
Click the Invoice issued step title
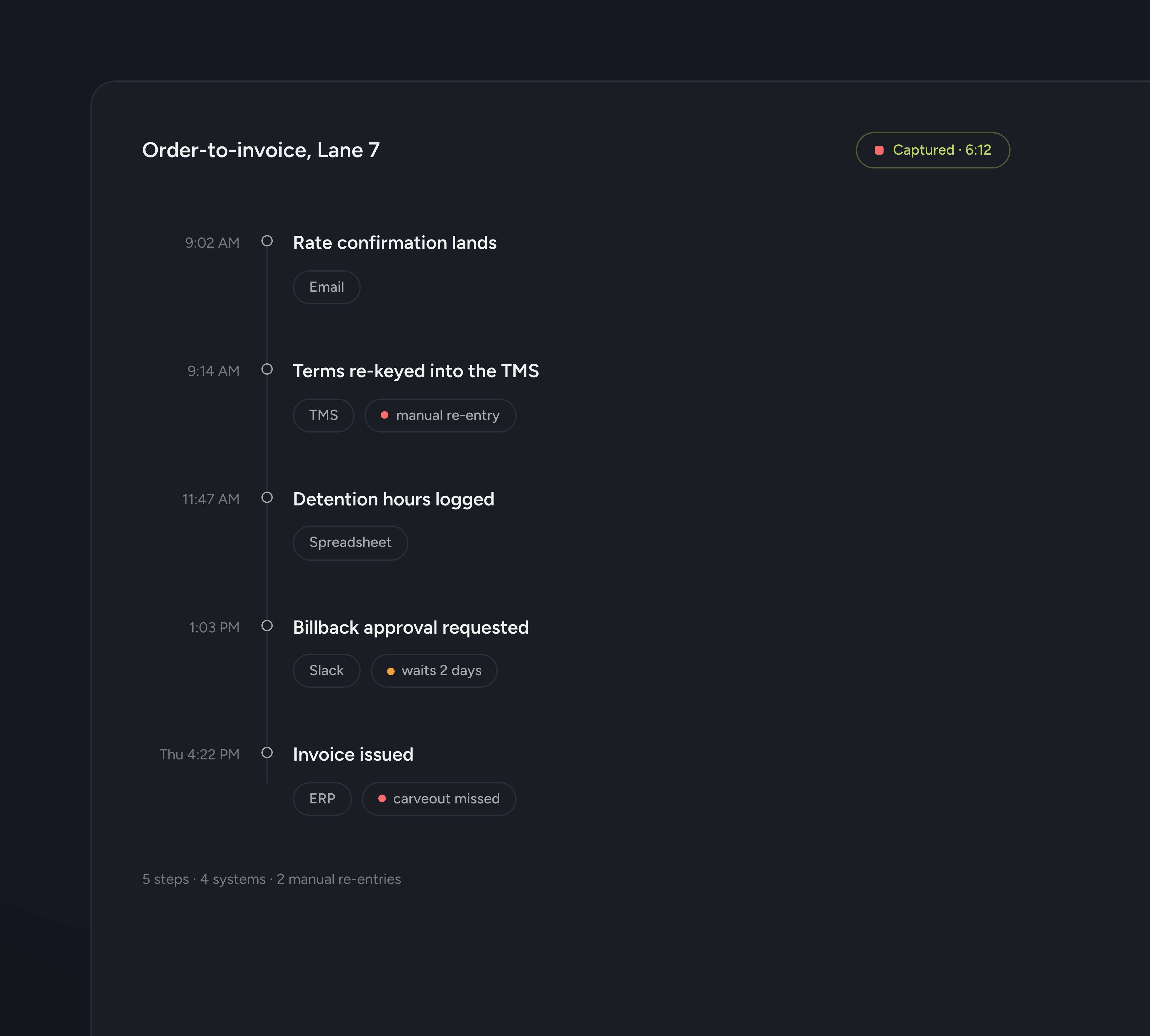tap(353, 754)
